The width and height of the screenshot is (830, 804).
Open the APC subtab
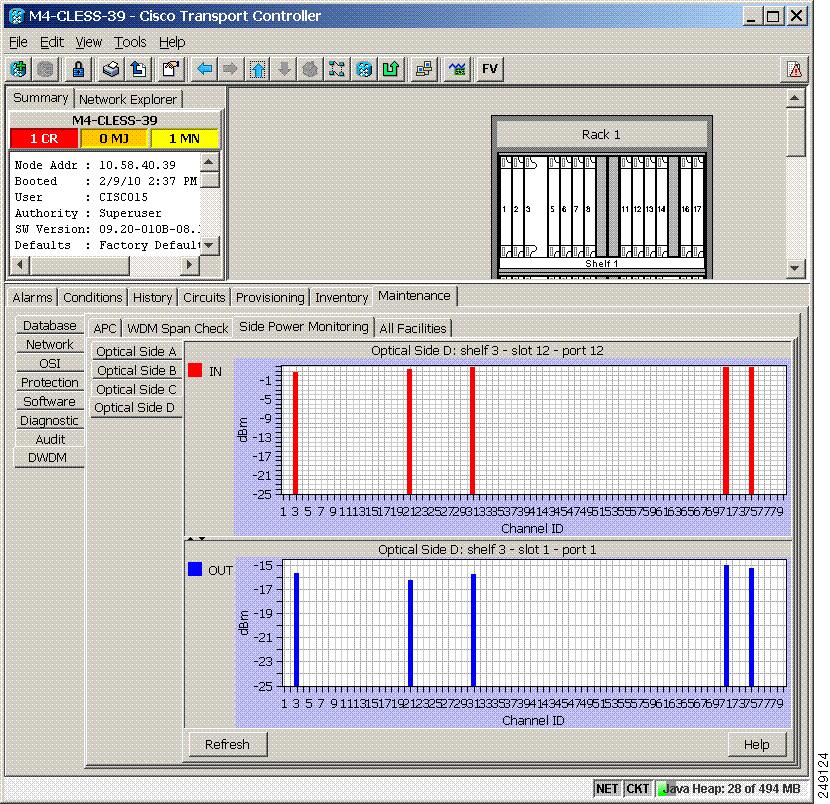coord(105,328)
